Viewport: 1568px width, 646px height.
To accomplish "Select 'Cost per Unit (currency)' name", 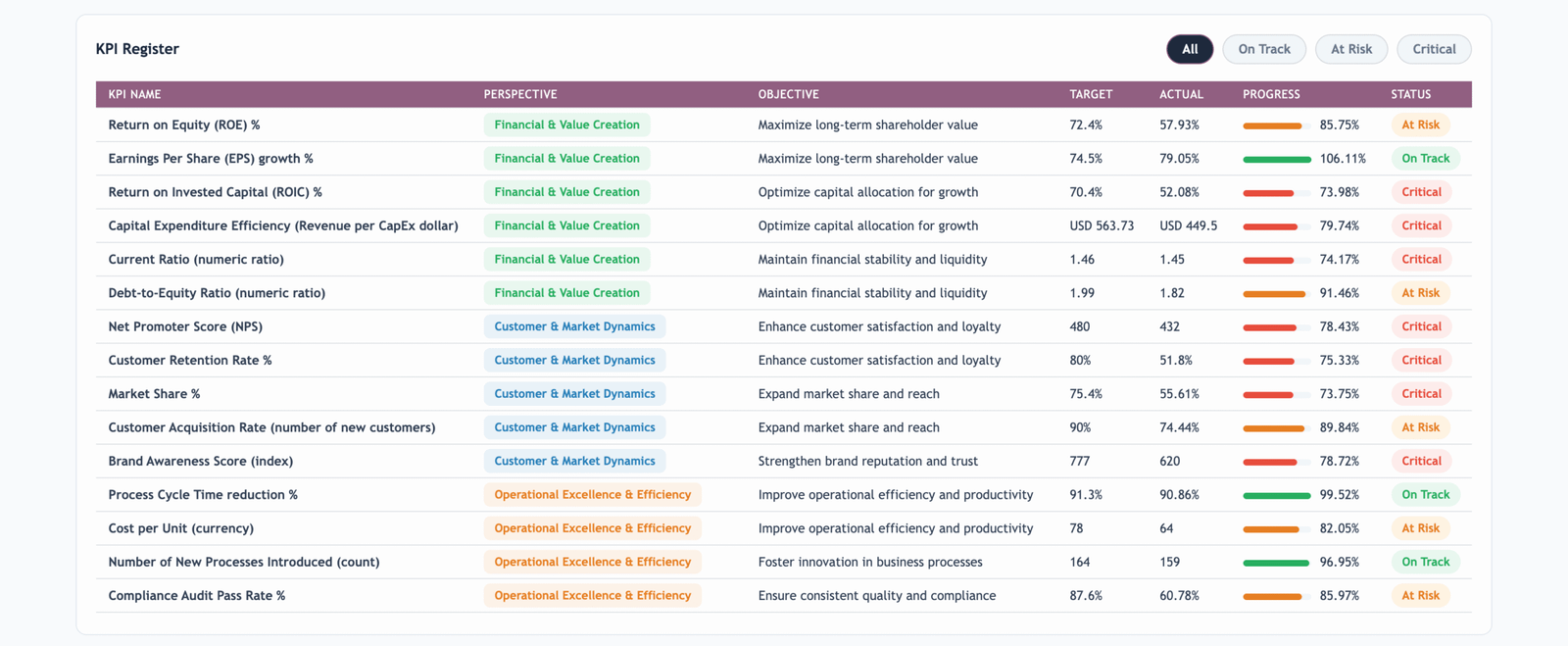I will [181, 528].
